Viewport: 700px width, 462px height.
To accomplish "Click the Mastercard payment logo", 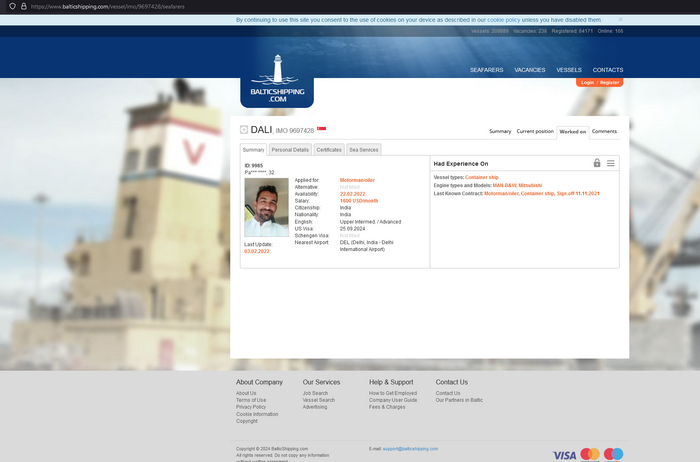I will click(590, 454).
